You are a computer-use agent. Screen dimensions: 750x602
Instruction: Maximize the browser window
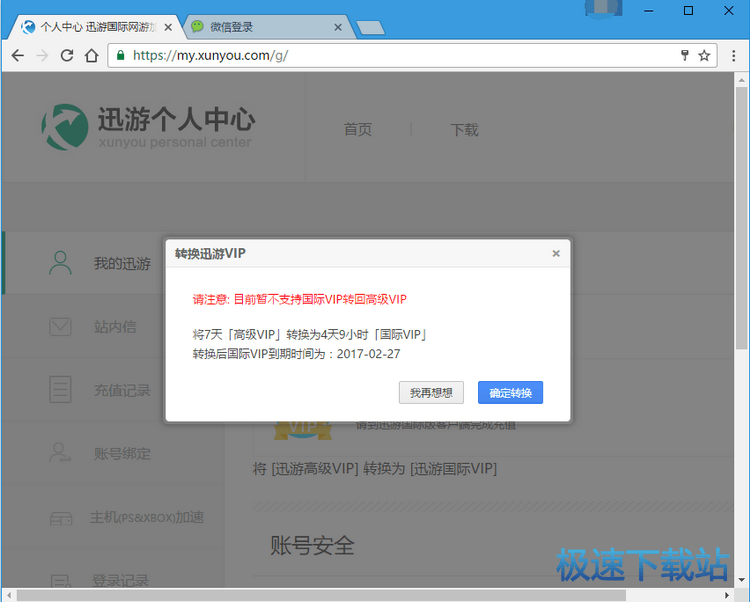(688, 11)
